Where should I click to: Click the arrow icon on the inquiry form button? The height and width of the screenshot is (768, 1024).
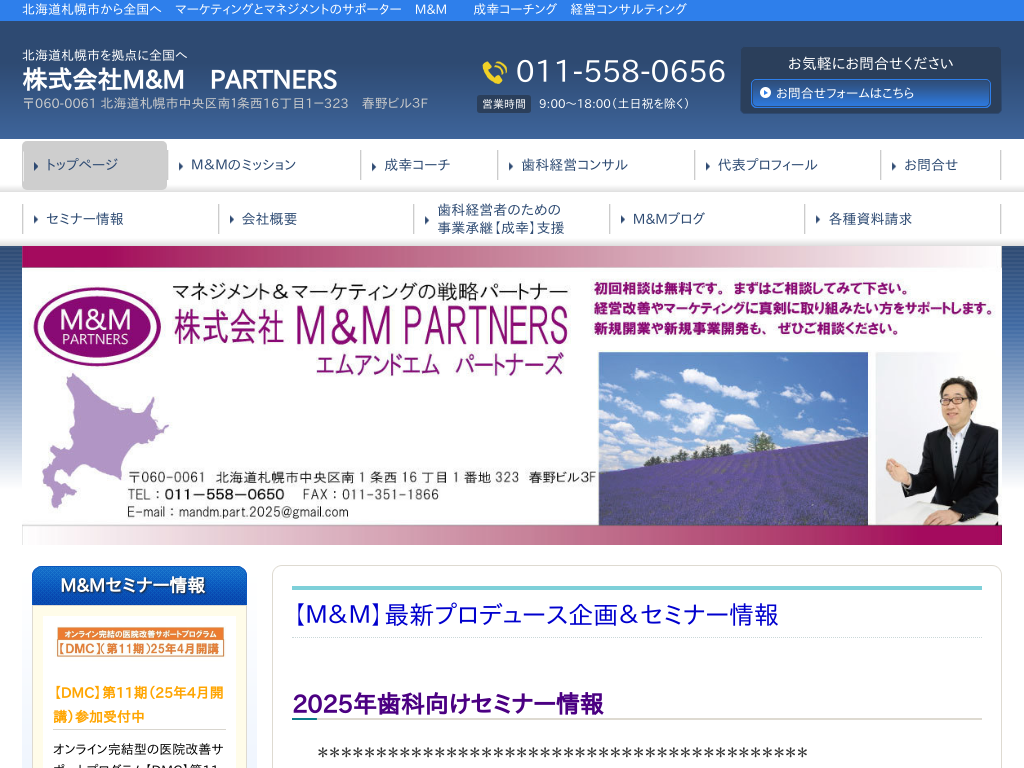(765, 93)
